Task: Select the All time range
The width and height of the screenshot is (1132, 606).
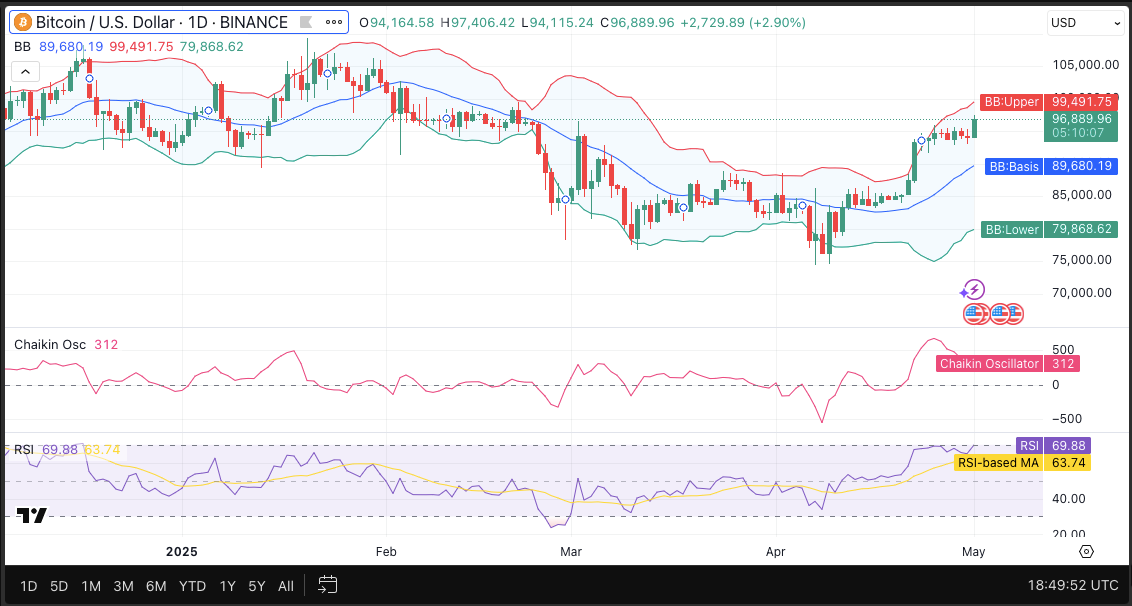Action: point(286,586)
